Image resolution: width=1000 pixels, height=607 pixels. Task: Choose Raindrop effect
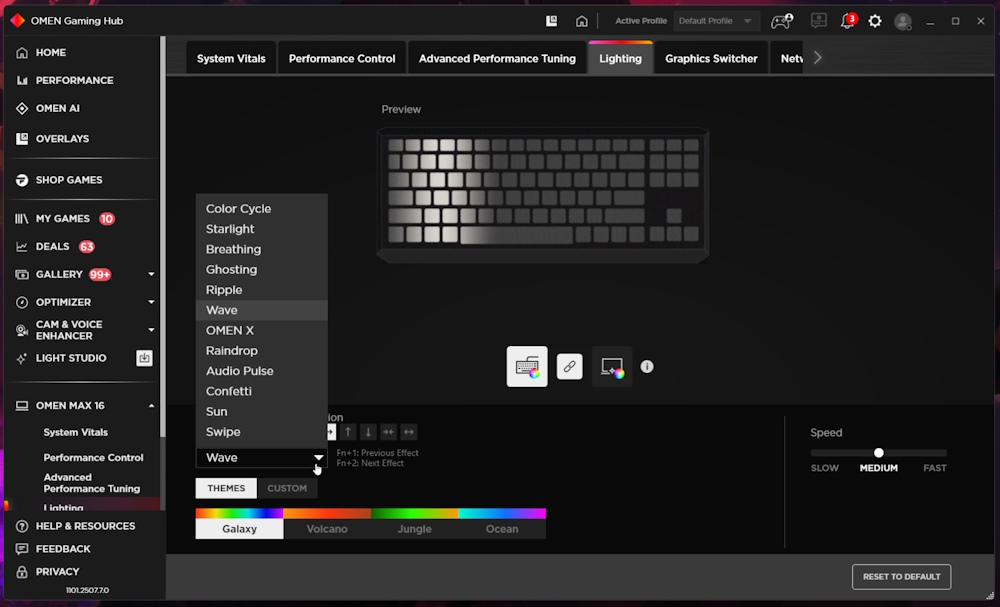click(261, 351)
